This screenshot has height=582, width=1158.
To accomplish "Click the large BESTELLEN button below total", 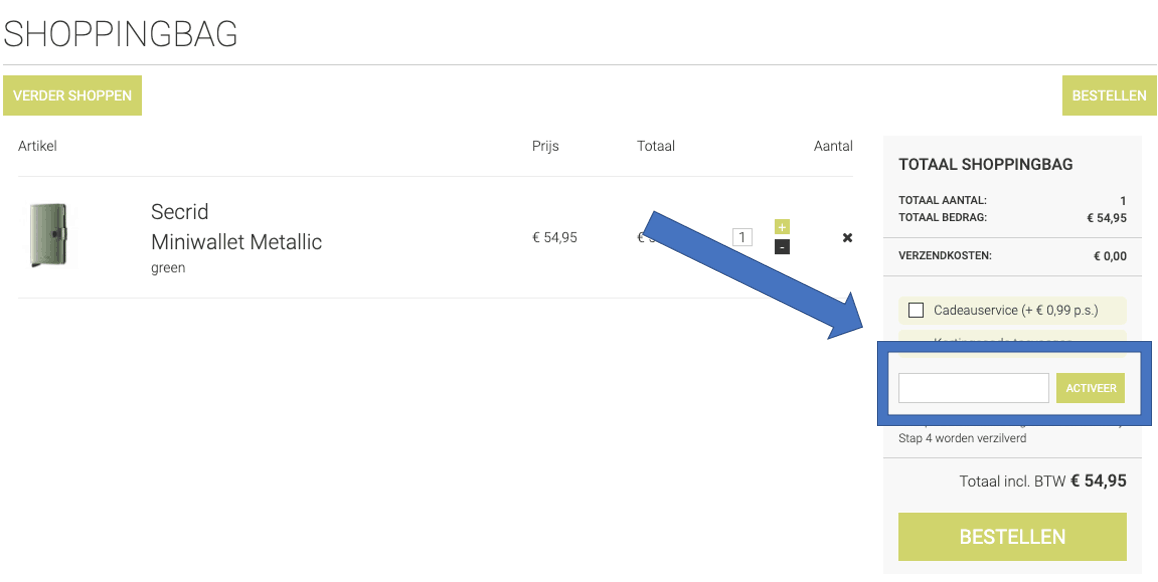I will click(x=1012, y=537).
